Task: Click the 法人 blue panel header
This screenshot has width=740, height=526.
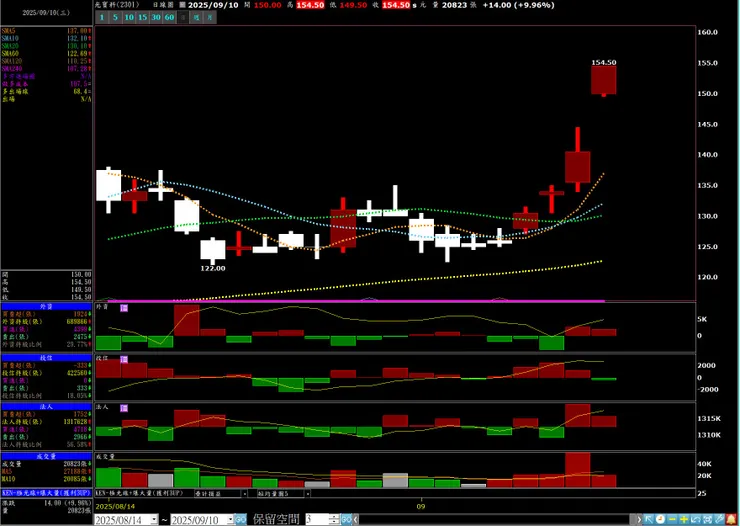Action: click(46, 407)
